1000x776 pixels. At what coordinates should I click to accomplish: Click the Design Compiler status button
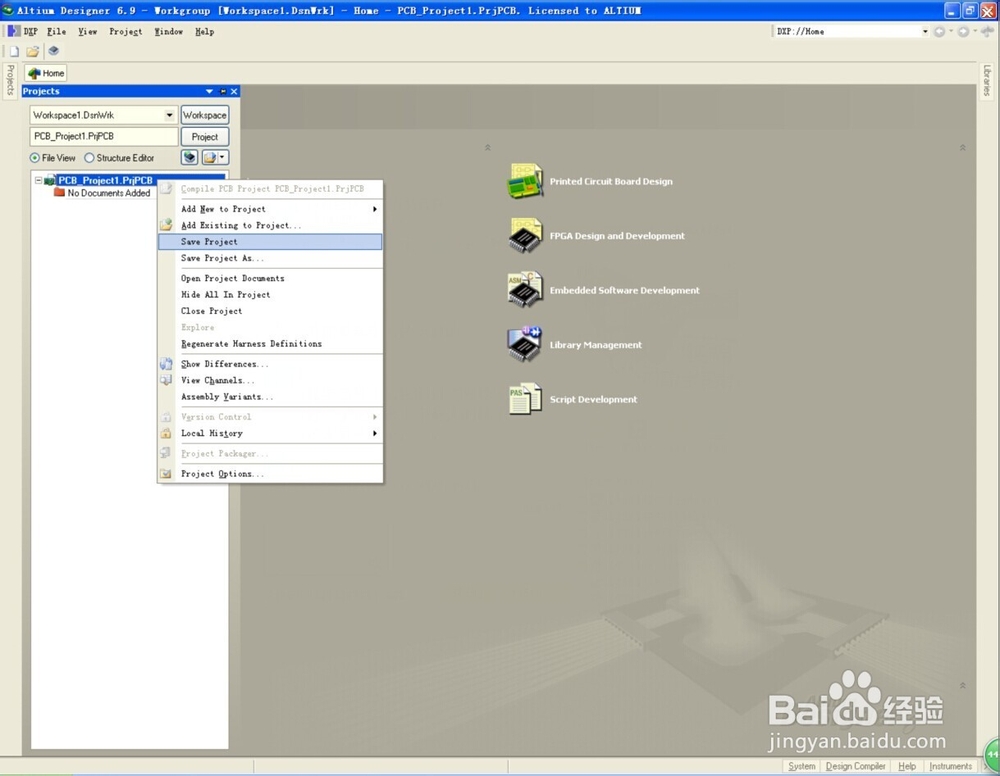click(x=855, y=766)
